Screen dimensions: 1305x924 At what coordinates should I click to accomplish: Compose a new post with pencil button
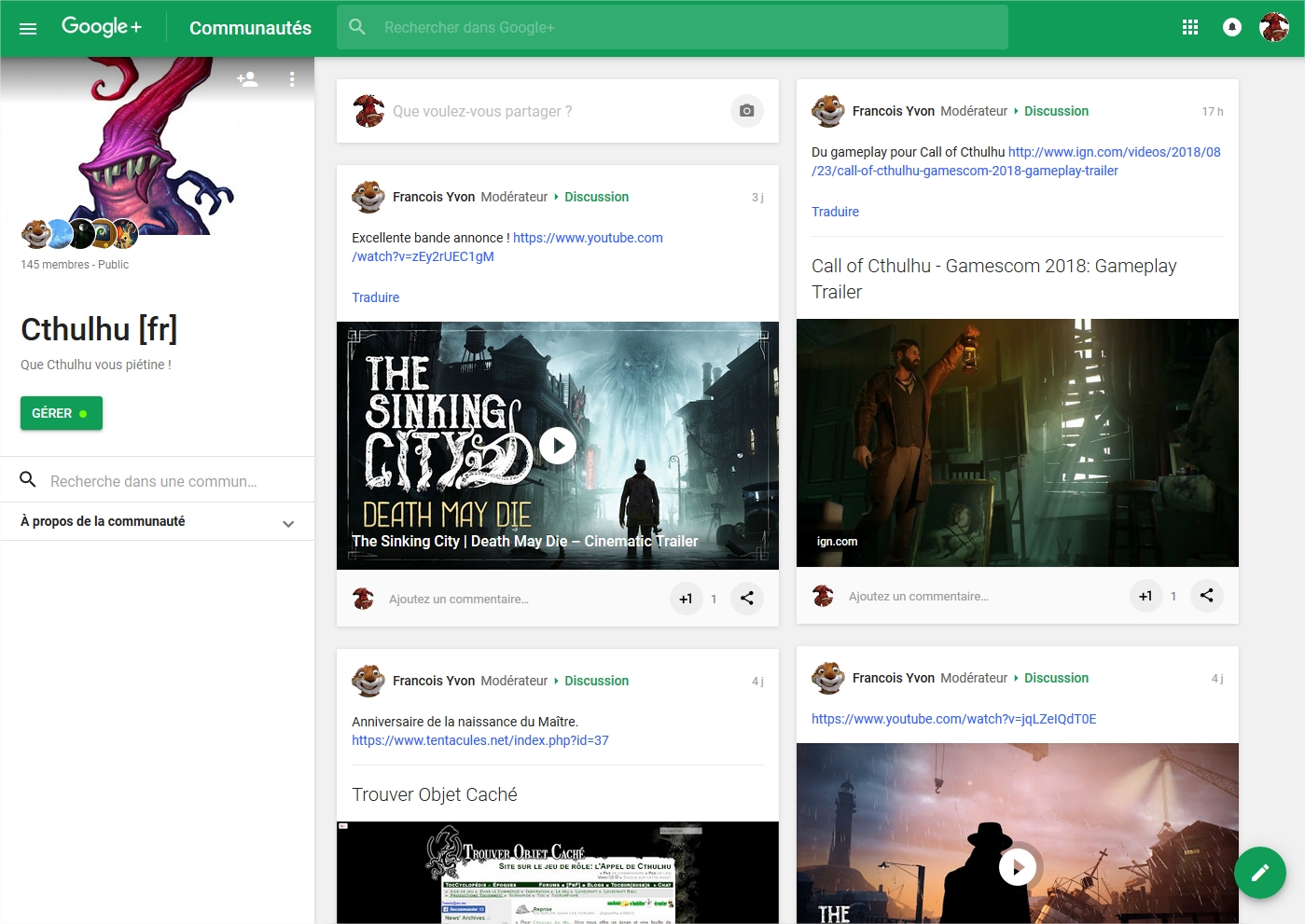click(x=1260, y=873)
